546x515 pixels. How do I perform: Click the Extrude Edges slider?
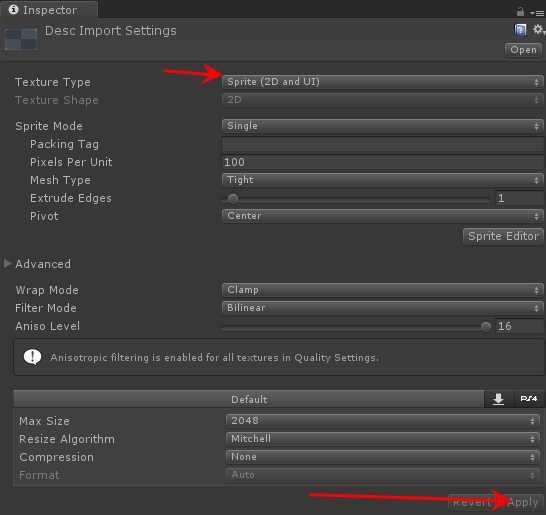(357, 198)
